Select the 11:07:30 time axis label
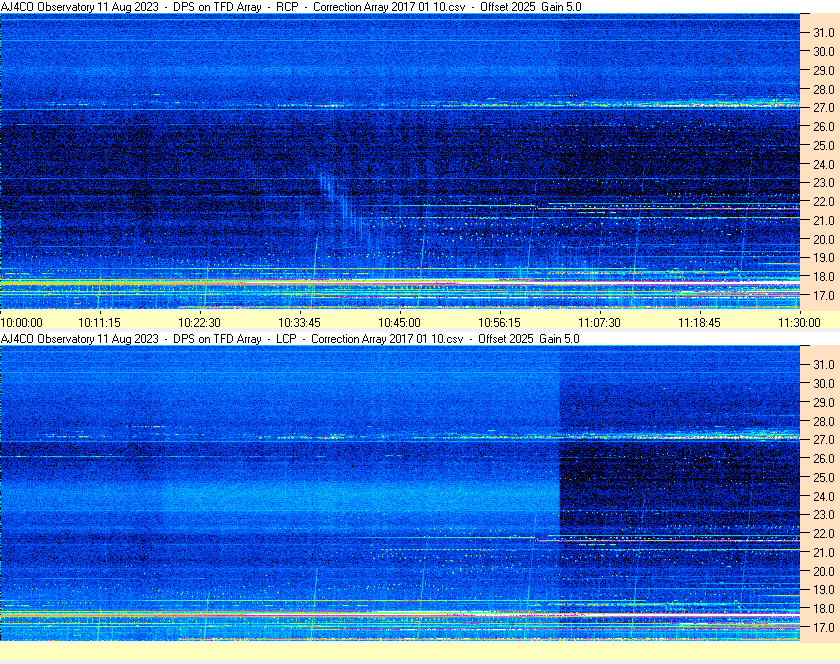This screenshot has height=664, width=840. tap(599, 323)
